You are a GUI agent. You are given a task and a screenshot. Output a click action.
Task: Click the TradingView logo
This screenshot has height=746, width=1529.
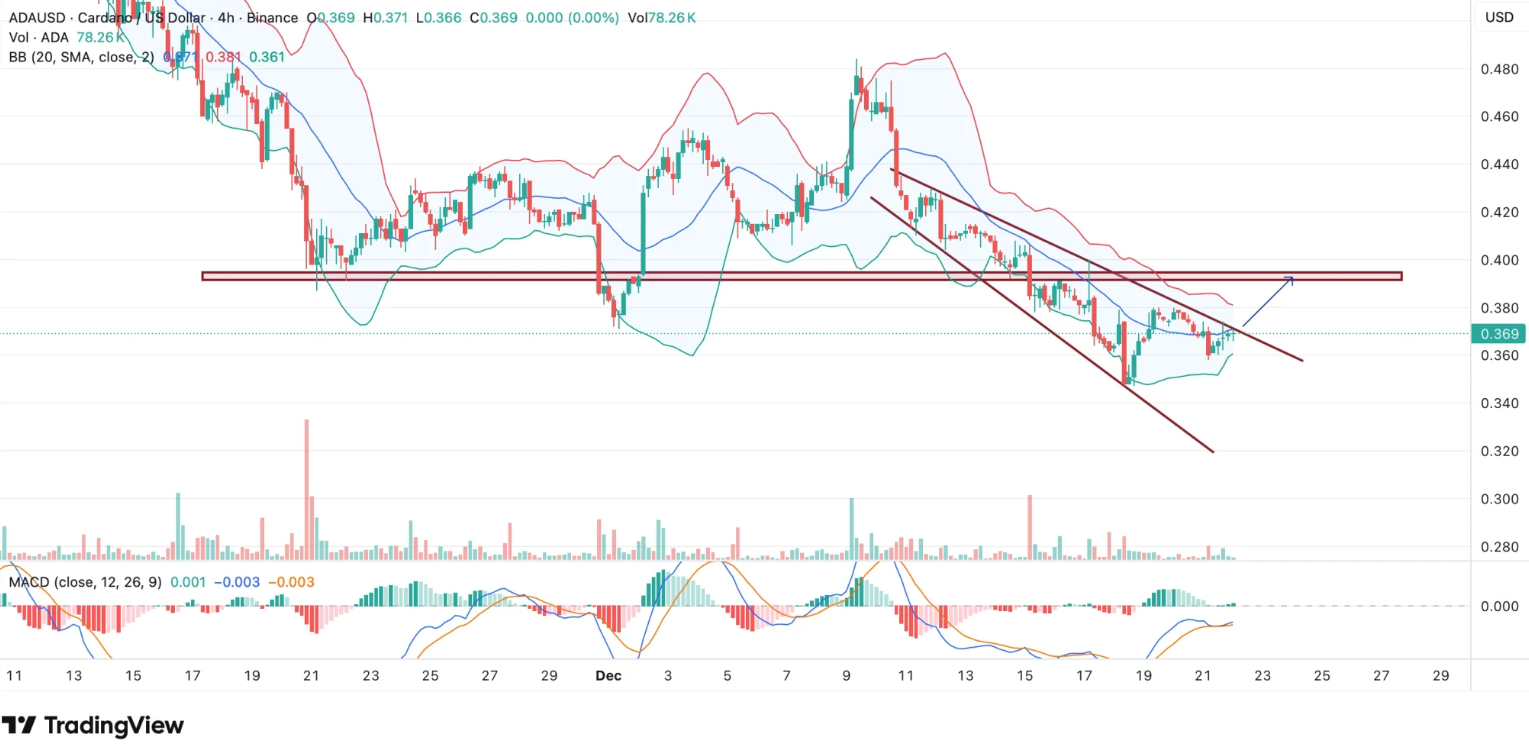92,725
